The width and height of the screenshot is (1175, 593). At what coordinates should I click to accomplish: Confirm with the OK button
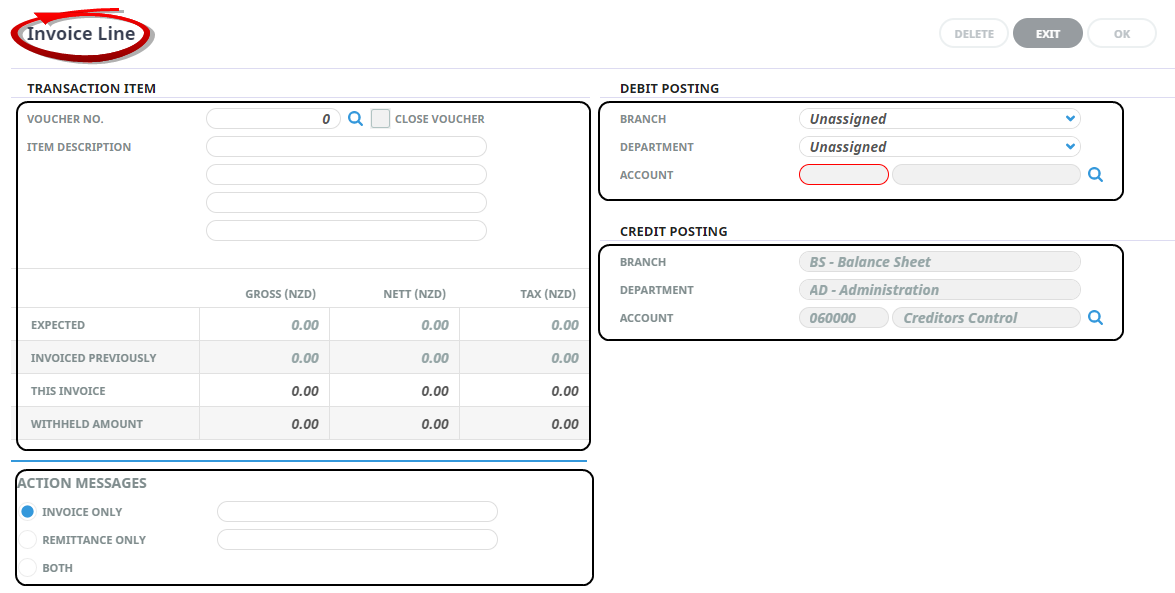1121,34
